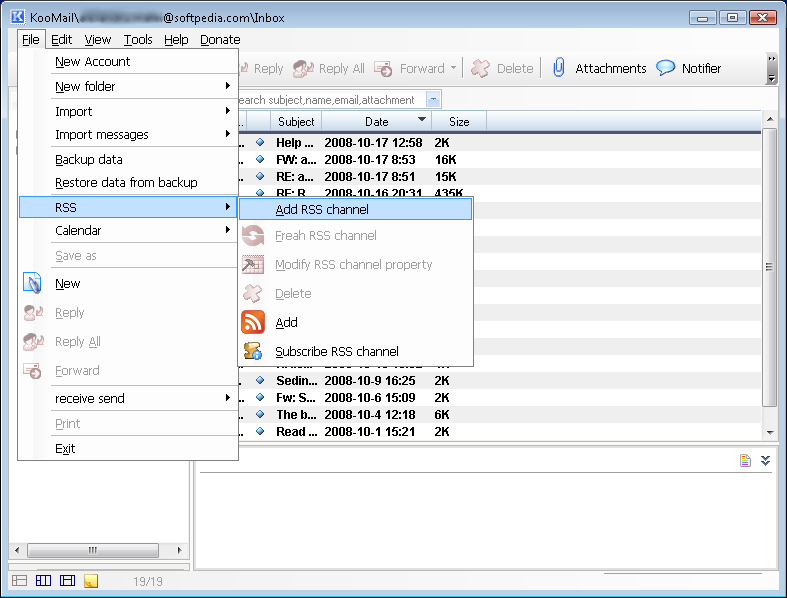This screenshot has height=598, width=787.
Task: Expand the Import submenu
Action: [x=228, y=110]
